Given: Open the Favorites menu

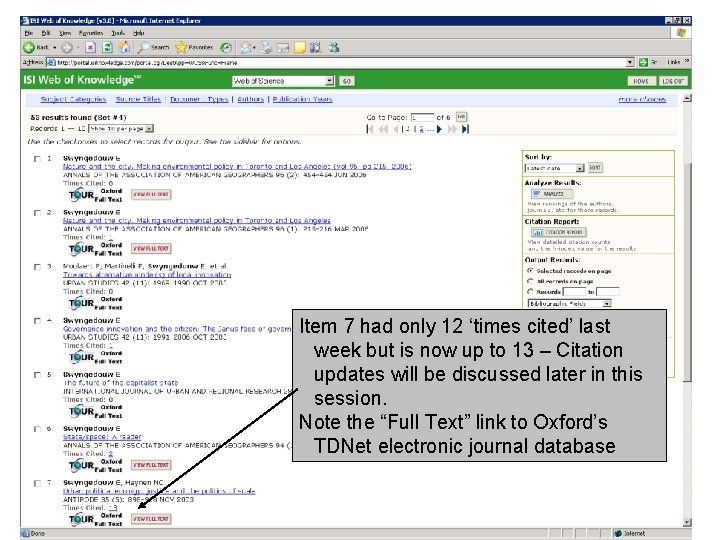Looking at the screenshot, I should [x=91, y=33].
